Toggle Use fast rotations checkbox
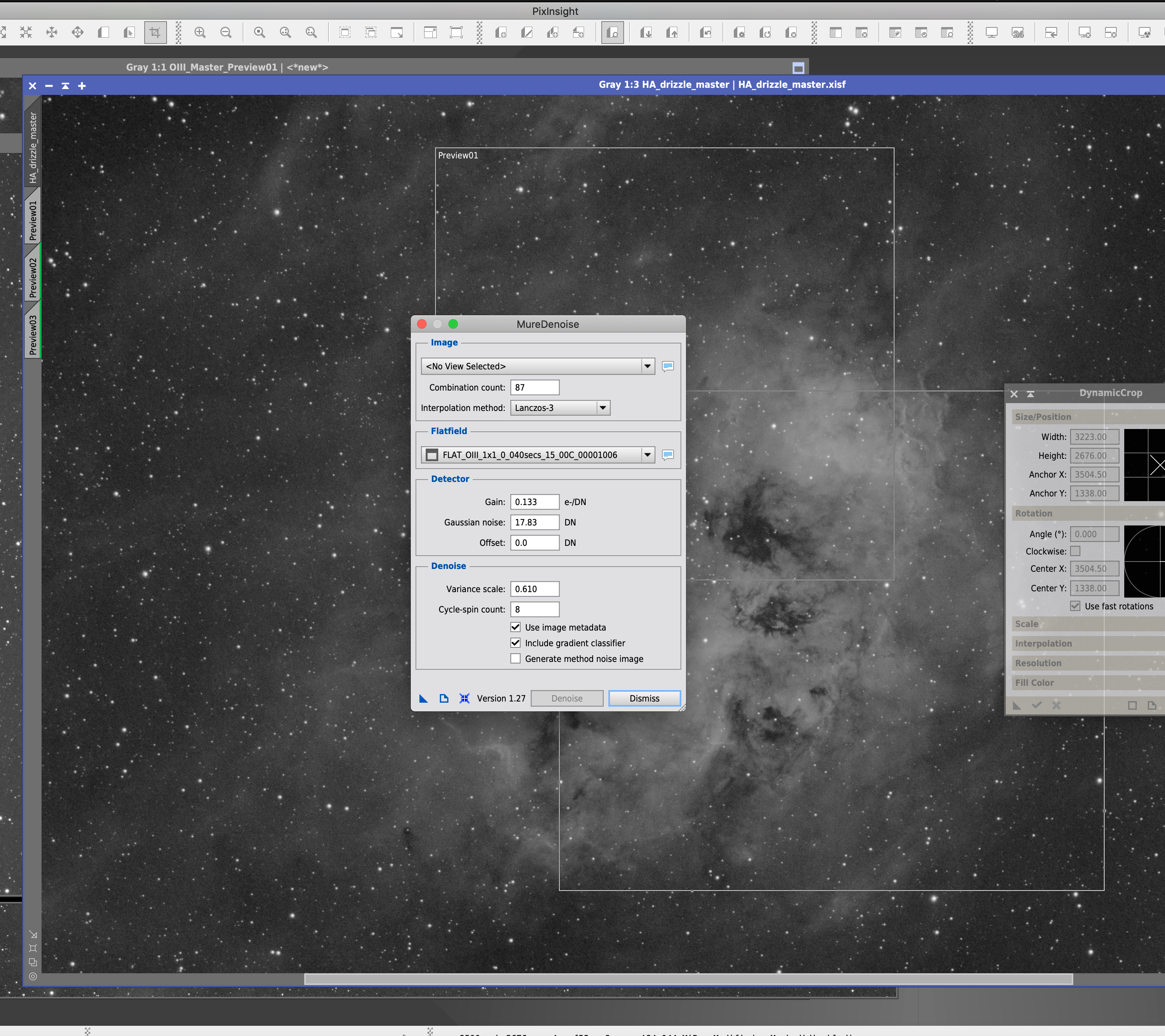 (x=1075, y=606)
